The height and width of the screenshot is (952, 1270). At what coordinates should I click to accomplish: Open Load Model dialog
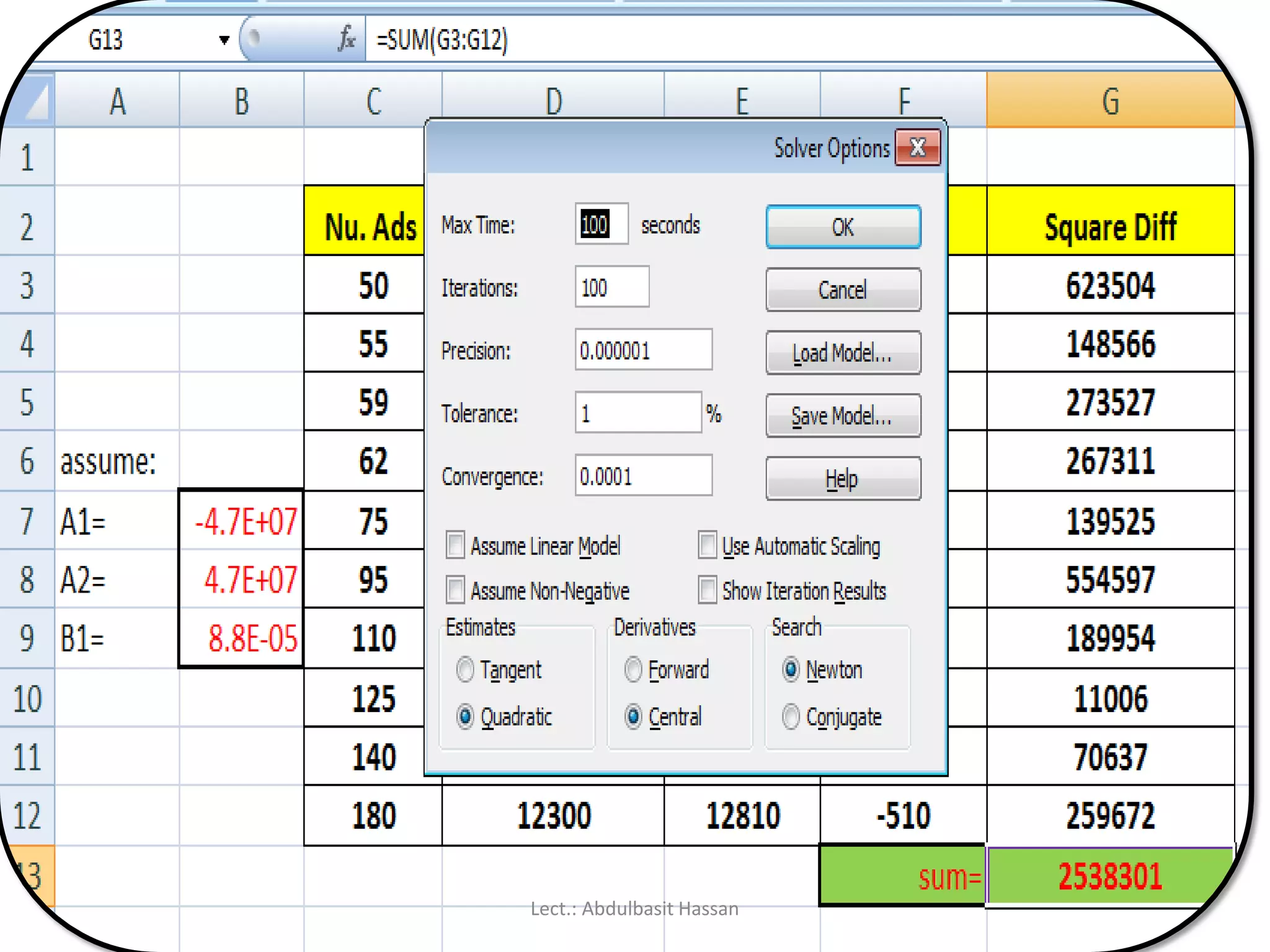click(843, 353)
